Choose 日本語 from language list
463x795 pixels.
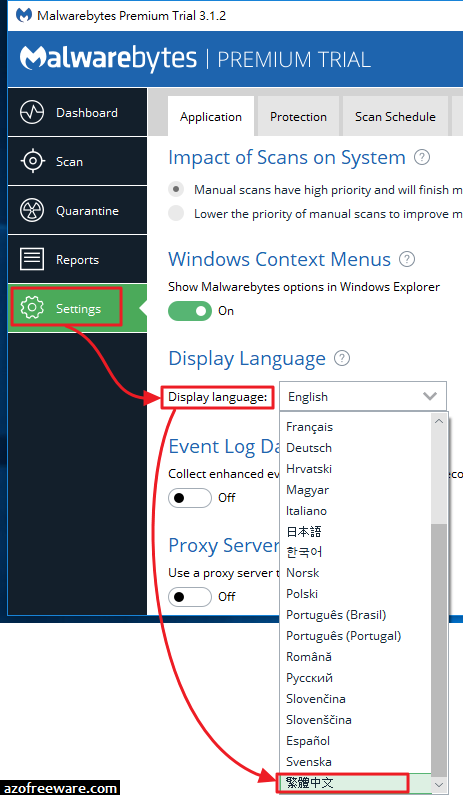[x=355, y=531]
